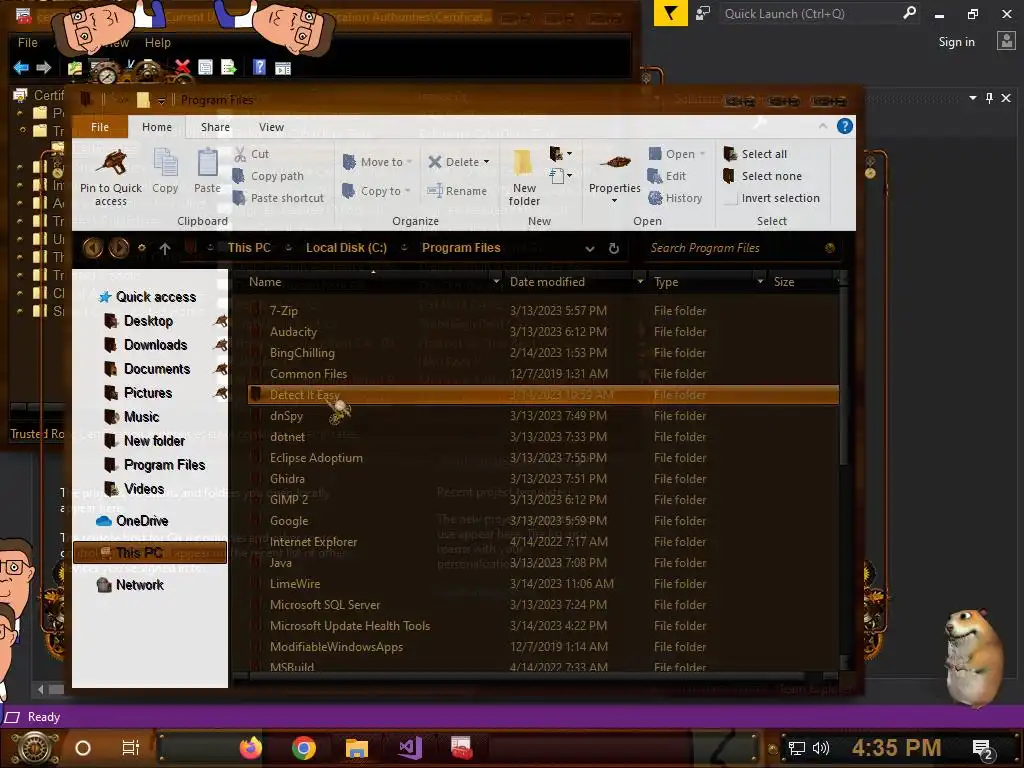Open the address bar history dropdown
The height and width of the screenshot is (768, 1024).
(x=590, y=249)
